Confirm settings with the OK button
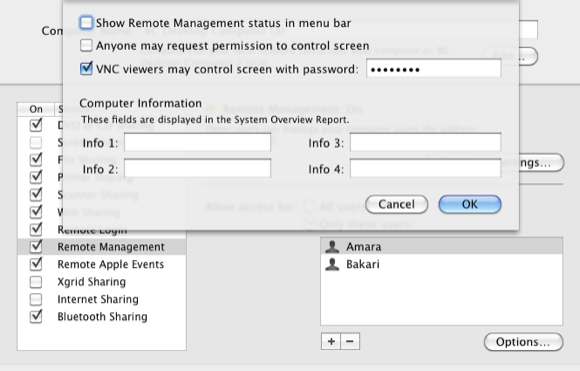The width and height of the screenshot is (580, 371). coord(470,204)
